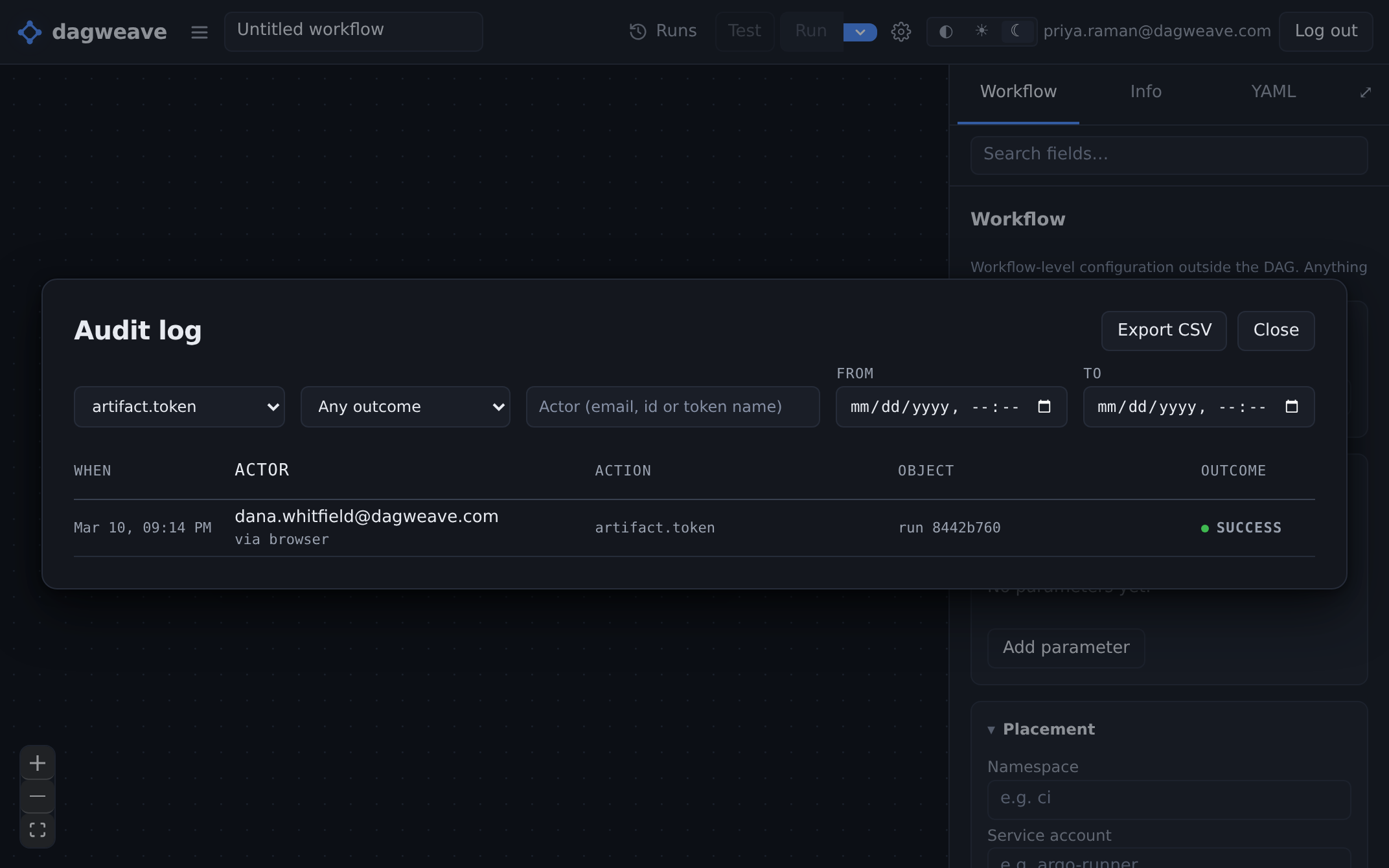Click the OBJECT column header

pos(926,471)
